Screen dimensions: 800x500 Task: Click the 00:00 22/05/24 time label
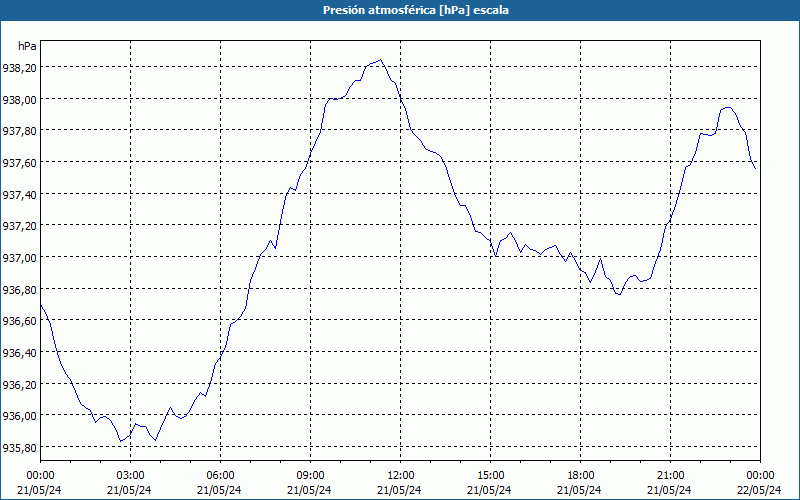pyautogui.click(x=760, y=483)
